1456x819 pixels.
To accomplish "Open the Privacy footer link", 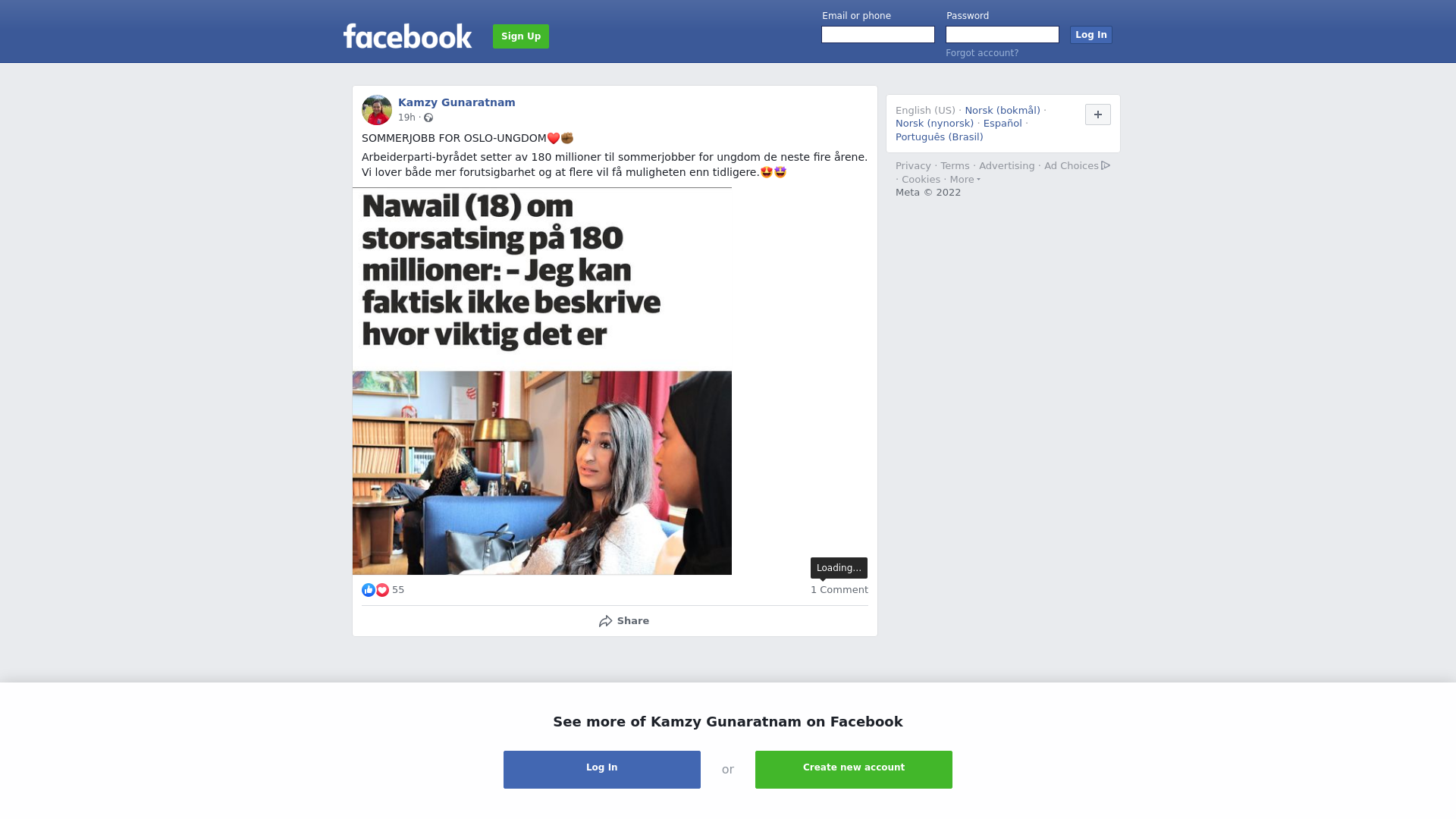I will [x=913, y=166].
